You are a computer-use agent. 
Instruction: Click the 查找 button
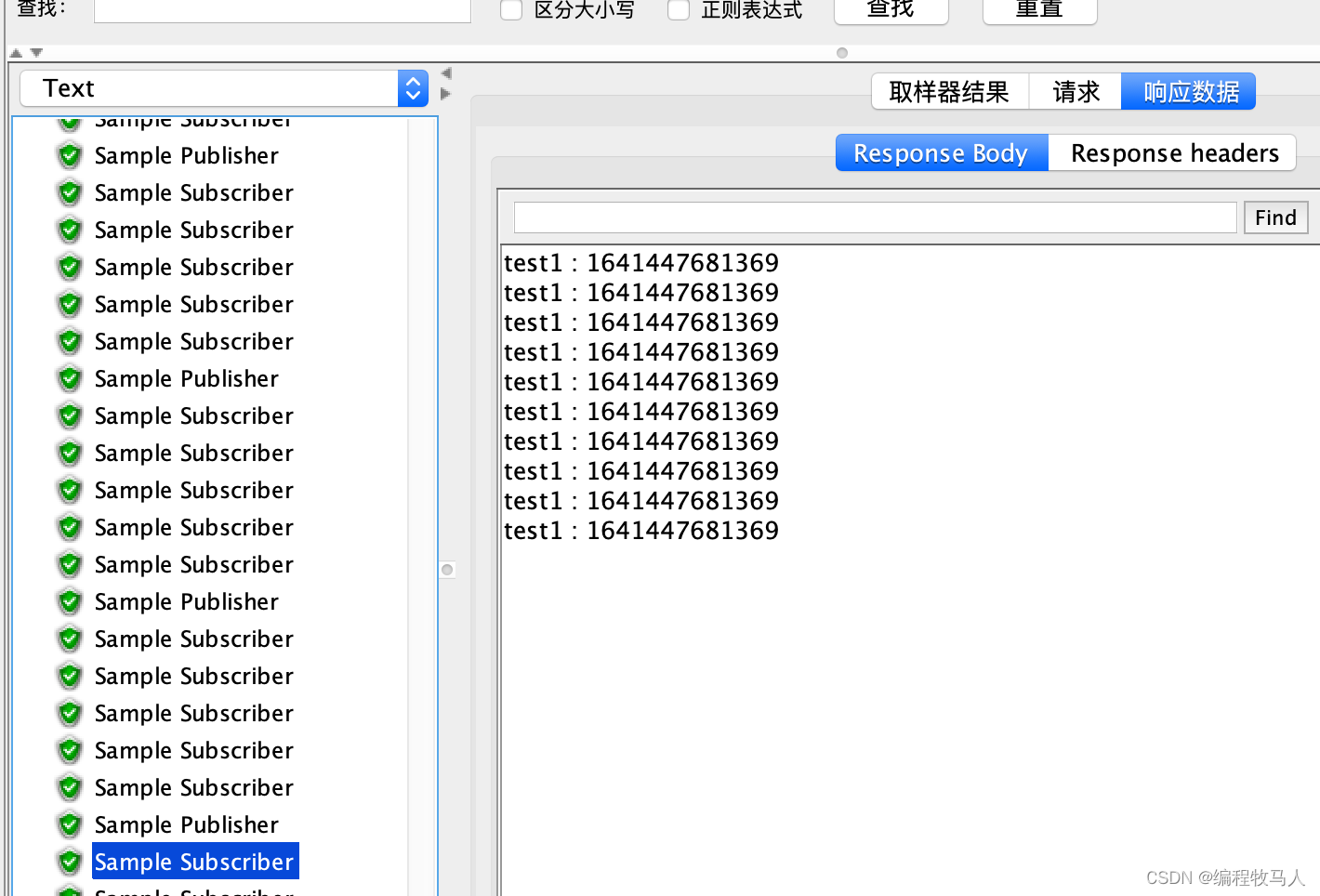(891, 9)
